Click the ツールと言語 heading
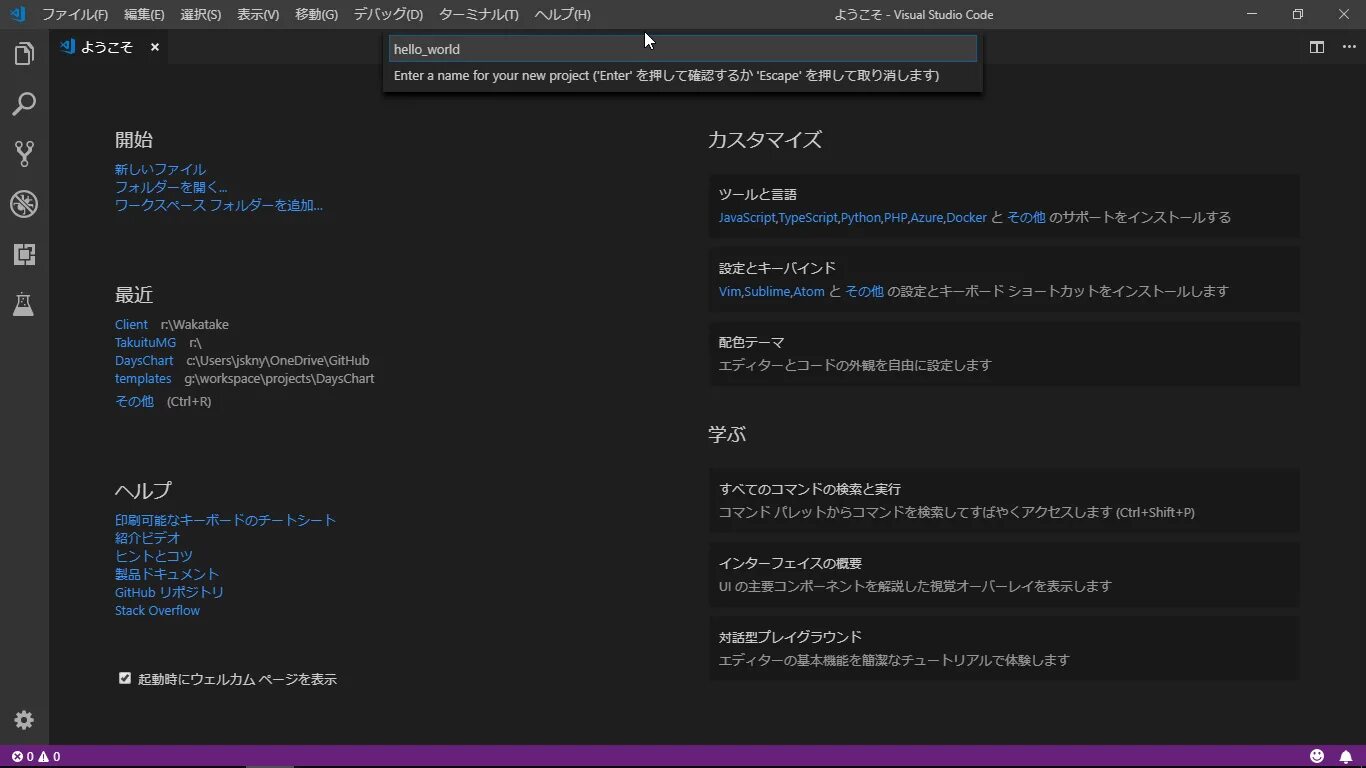 [x=758, y=194]
